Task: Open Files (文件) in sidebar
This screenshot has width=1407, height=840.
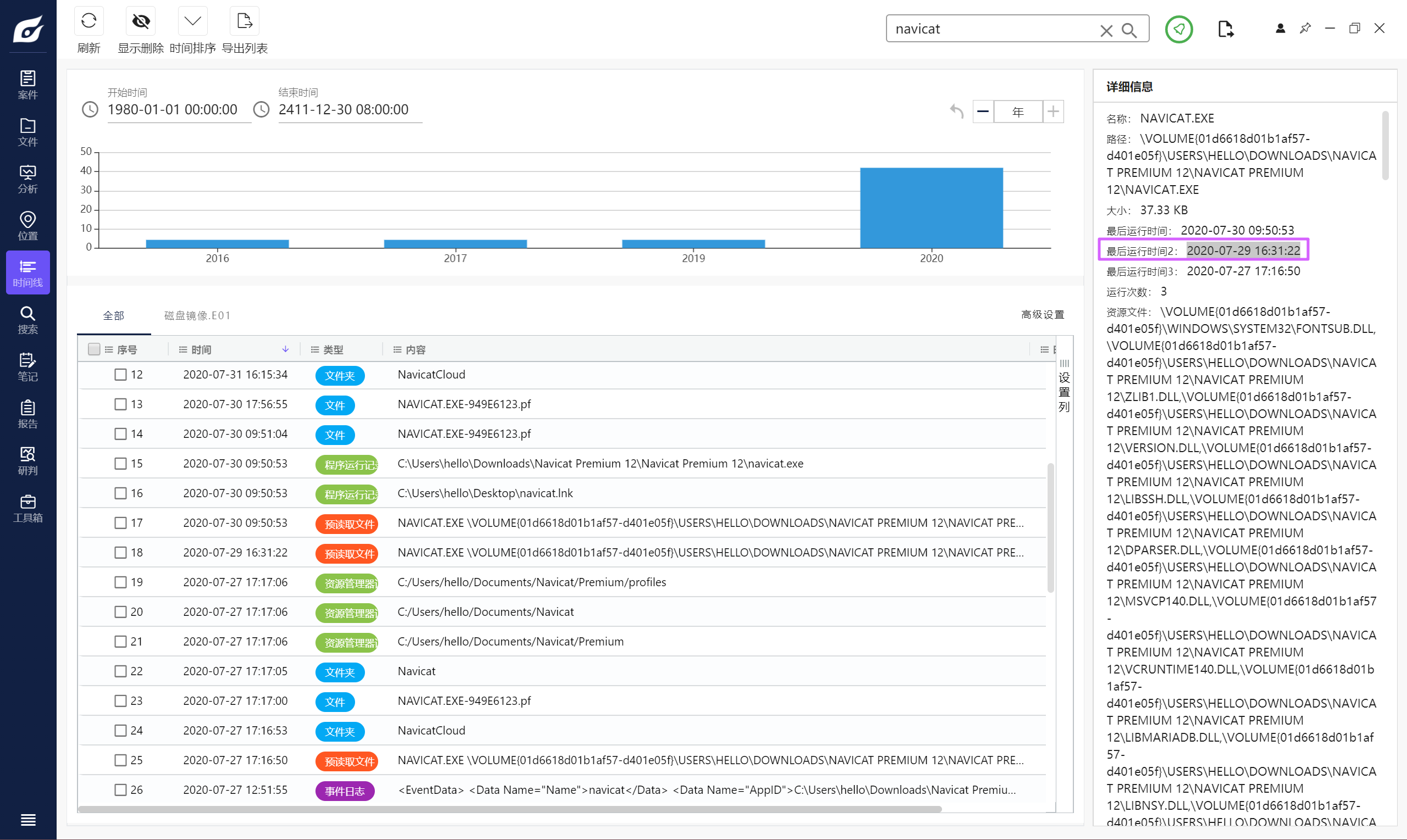Action: (27, 131)
